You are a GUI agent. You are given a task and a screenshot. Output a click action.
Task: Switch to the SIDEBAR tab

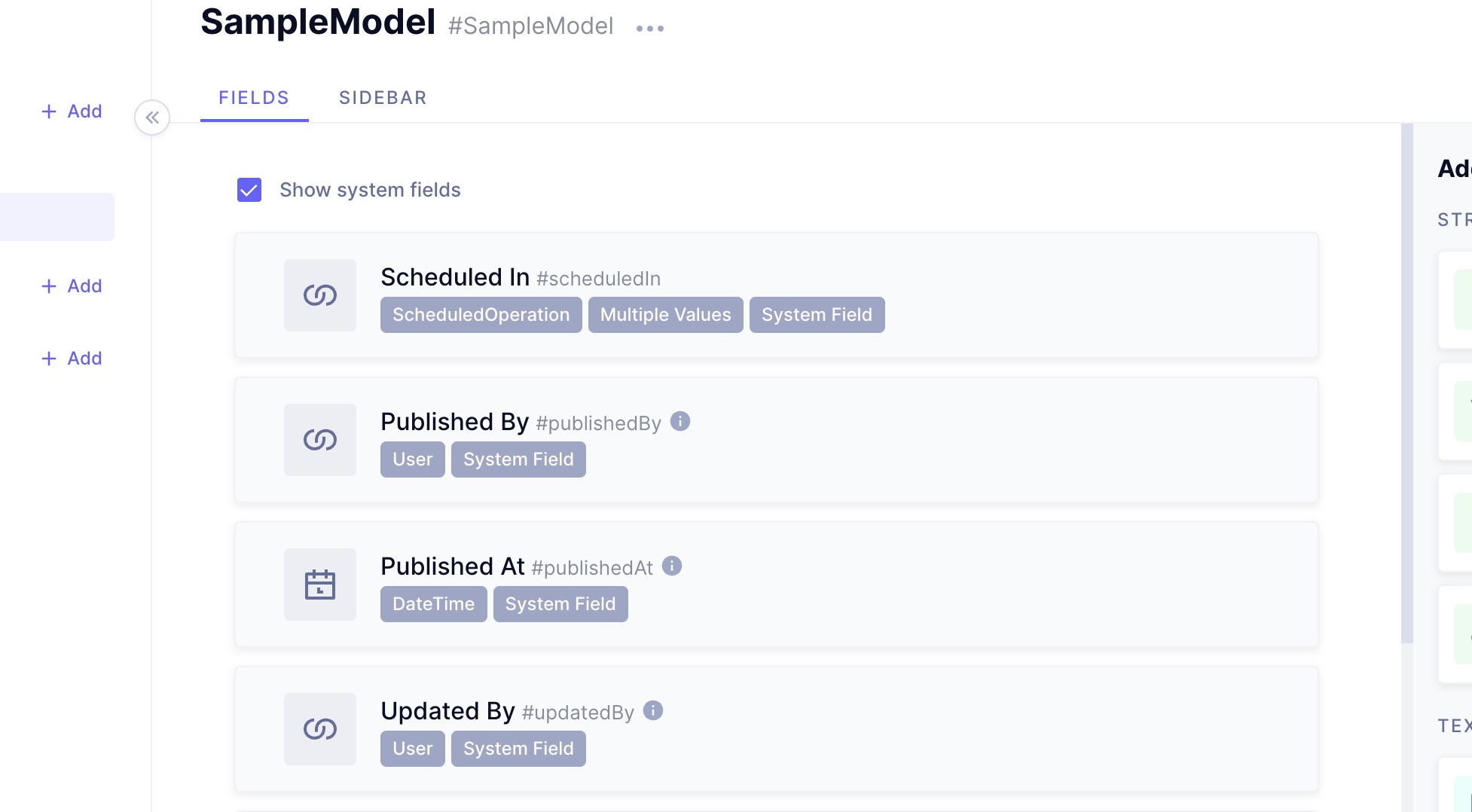click(x=383, y=97)
